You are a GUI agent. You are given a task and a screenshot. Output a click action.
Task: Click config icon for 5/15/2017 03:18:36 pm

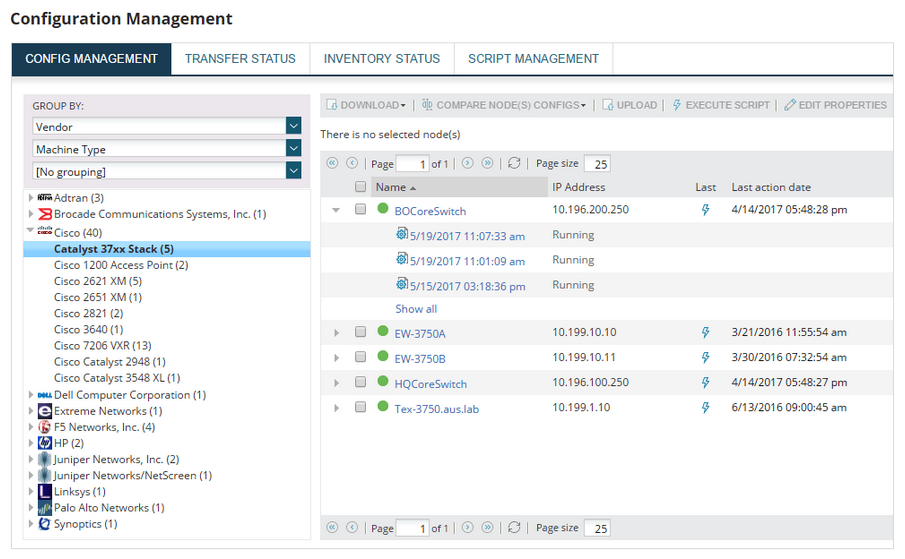tap(402, 284)
